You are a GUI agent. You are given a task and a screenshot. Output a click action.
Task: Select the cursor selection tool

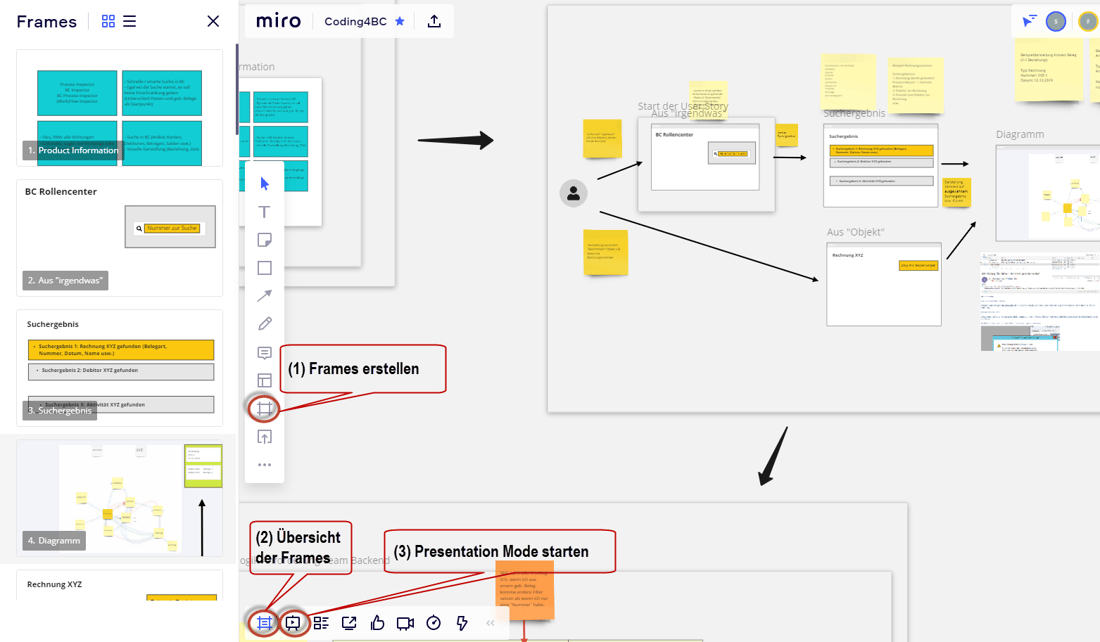click(x=264, y=184)
